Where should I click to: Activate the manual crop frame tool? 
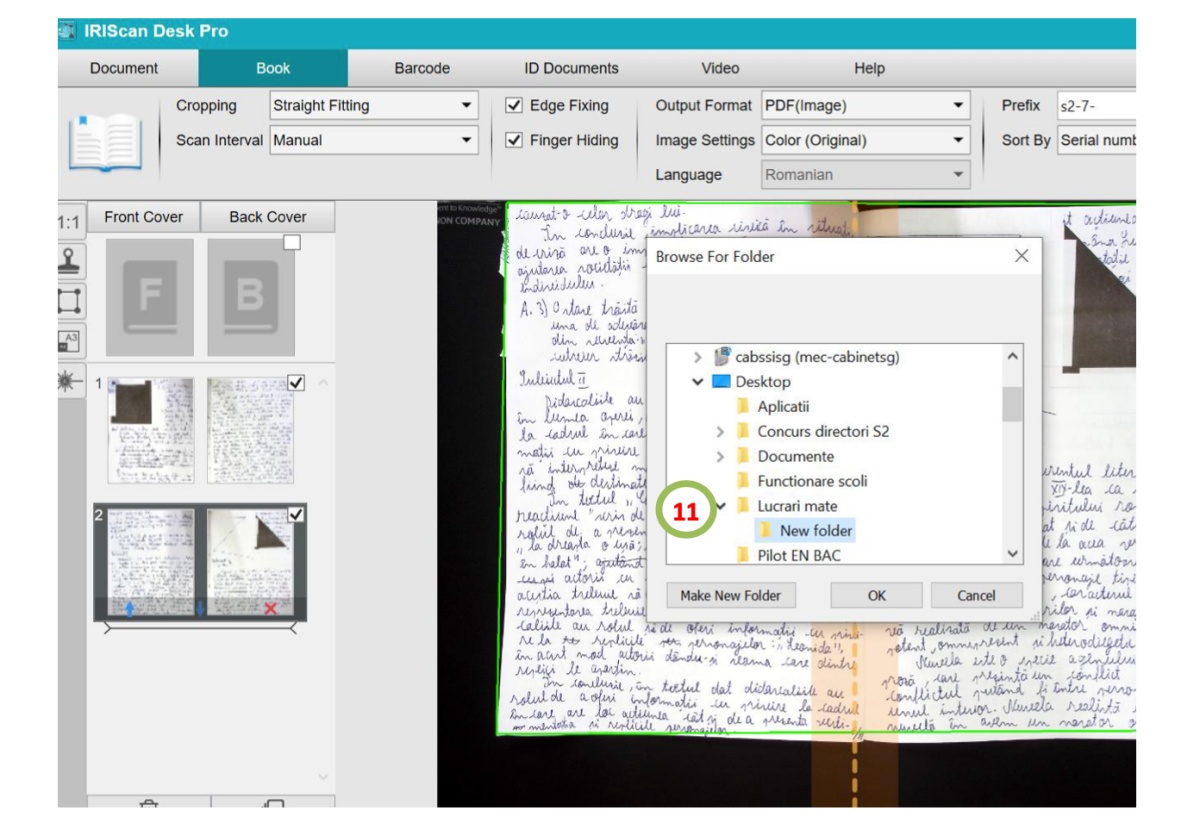click(x=70, y=301)
